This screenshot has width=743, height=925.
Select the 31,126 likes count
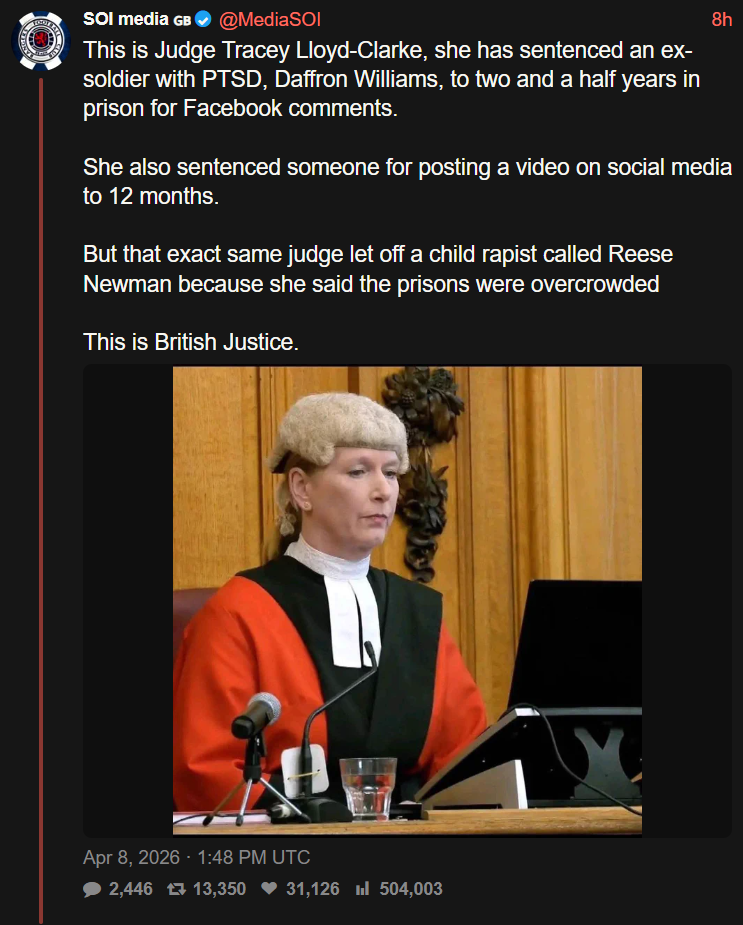click(x=313, y=889)
